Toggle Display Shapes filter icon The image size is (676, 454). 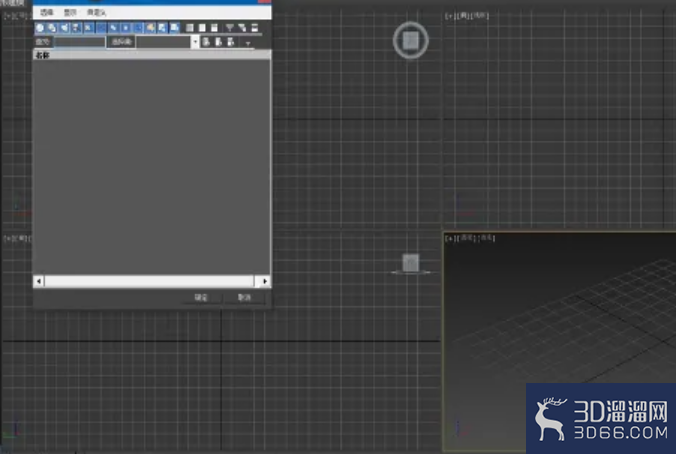(52, 28)
